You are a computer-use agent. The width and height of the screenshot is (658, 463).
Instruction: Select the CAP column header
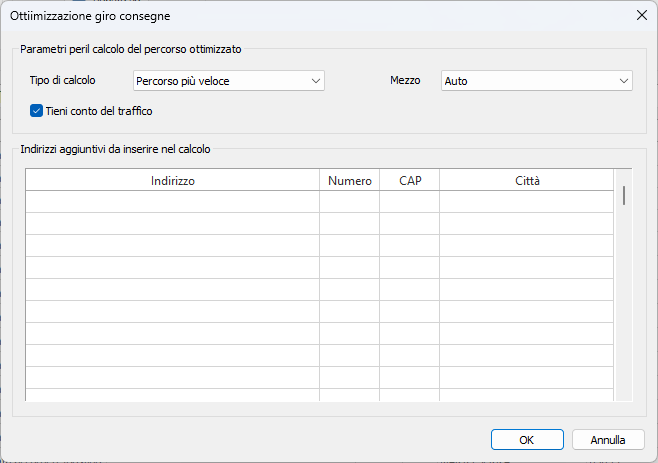[x=409, y=181]
